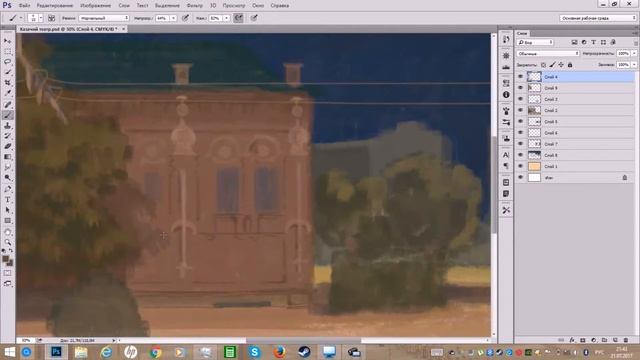Toggle lock all option
640x360 pixels.
tap(570, 65)
